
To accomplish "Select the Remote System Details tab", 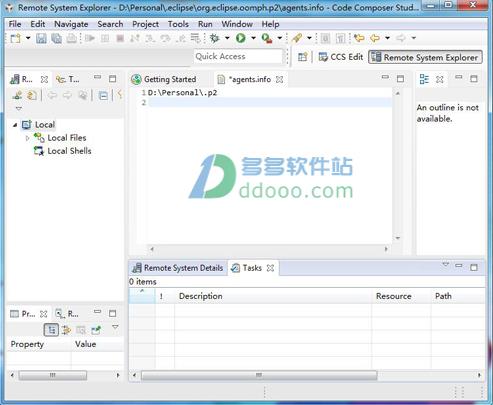I will tap(178, 268).
